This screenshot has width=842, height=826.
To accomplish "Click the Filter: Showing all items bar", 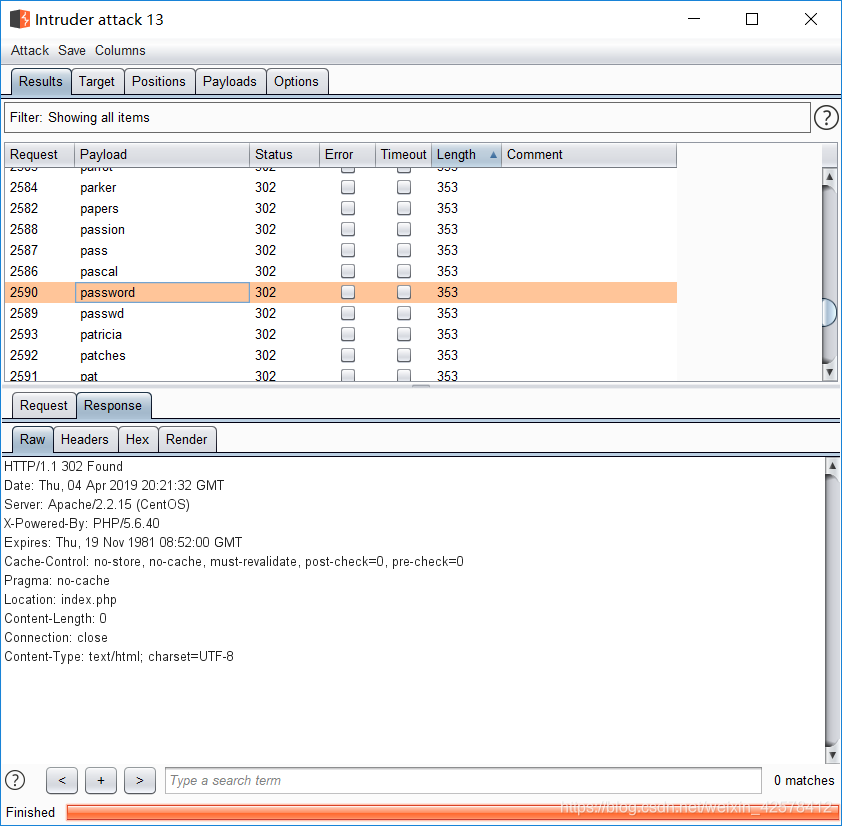I will click(x=407, y=118).
